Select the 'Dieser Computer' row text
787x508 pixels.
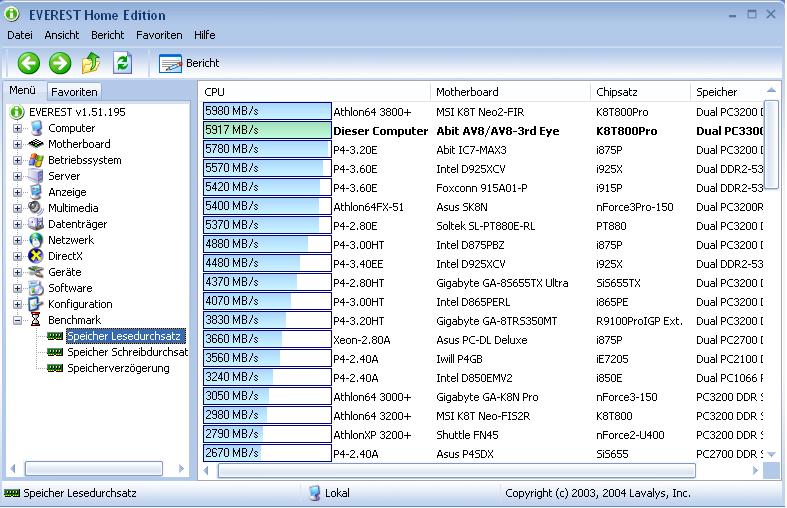[380, 131]
